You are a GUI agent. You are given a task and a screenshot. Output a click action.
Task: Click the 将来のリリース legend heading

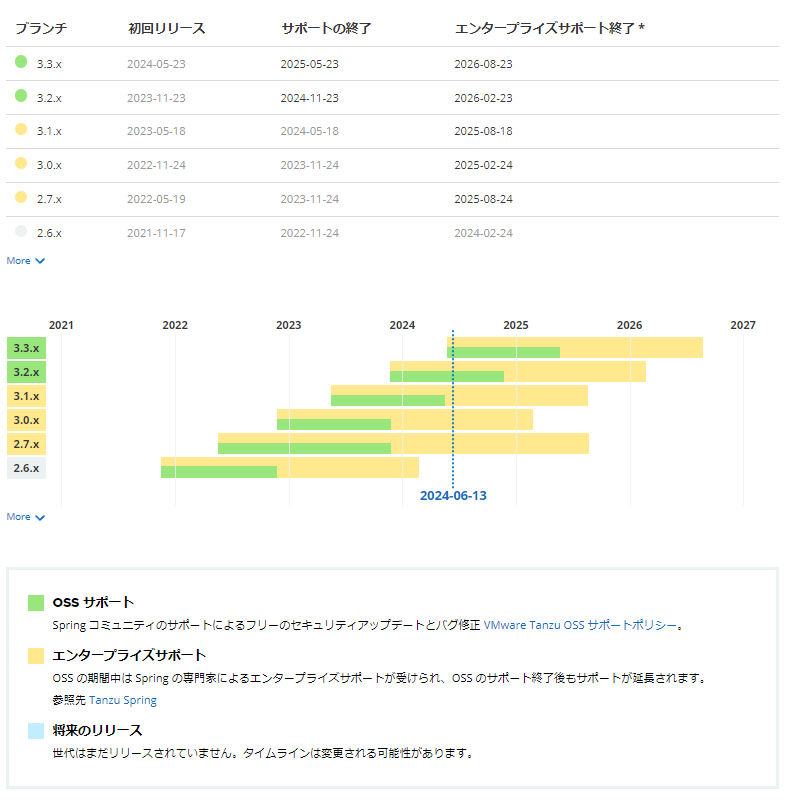97,731
